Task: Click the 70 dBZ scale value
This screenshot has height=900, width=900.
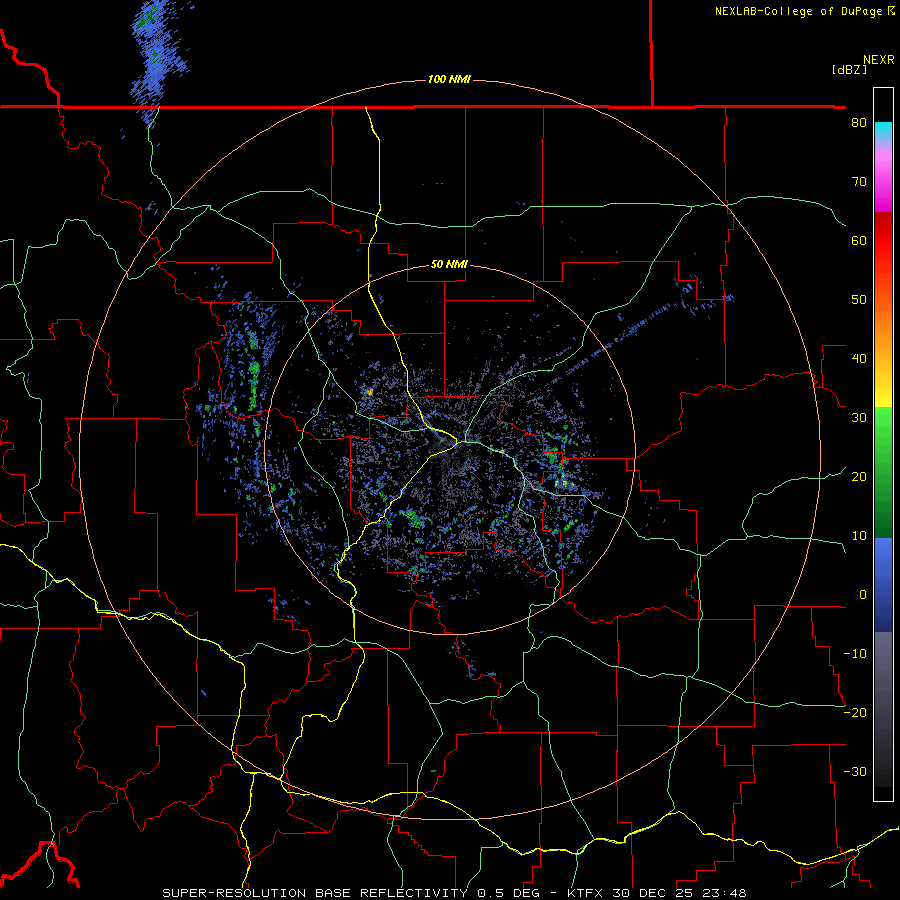Action: (859, 181)
